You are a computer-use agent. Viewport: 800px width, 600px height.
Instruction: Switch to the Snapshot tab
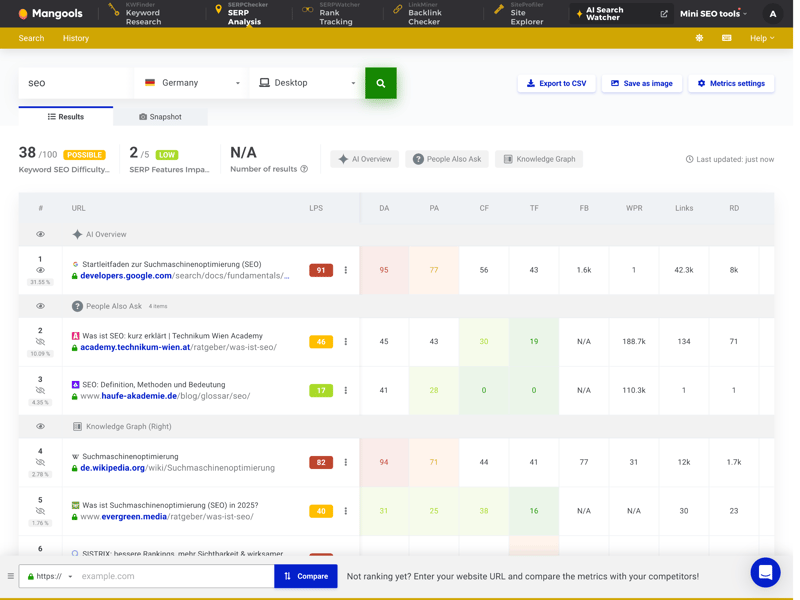tap(160, 117)
